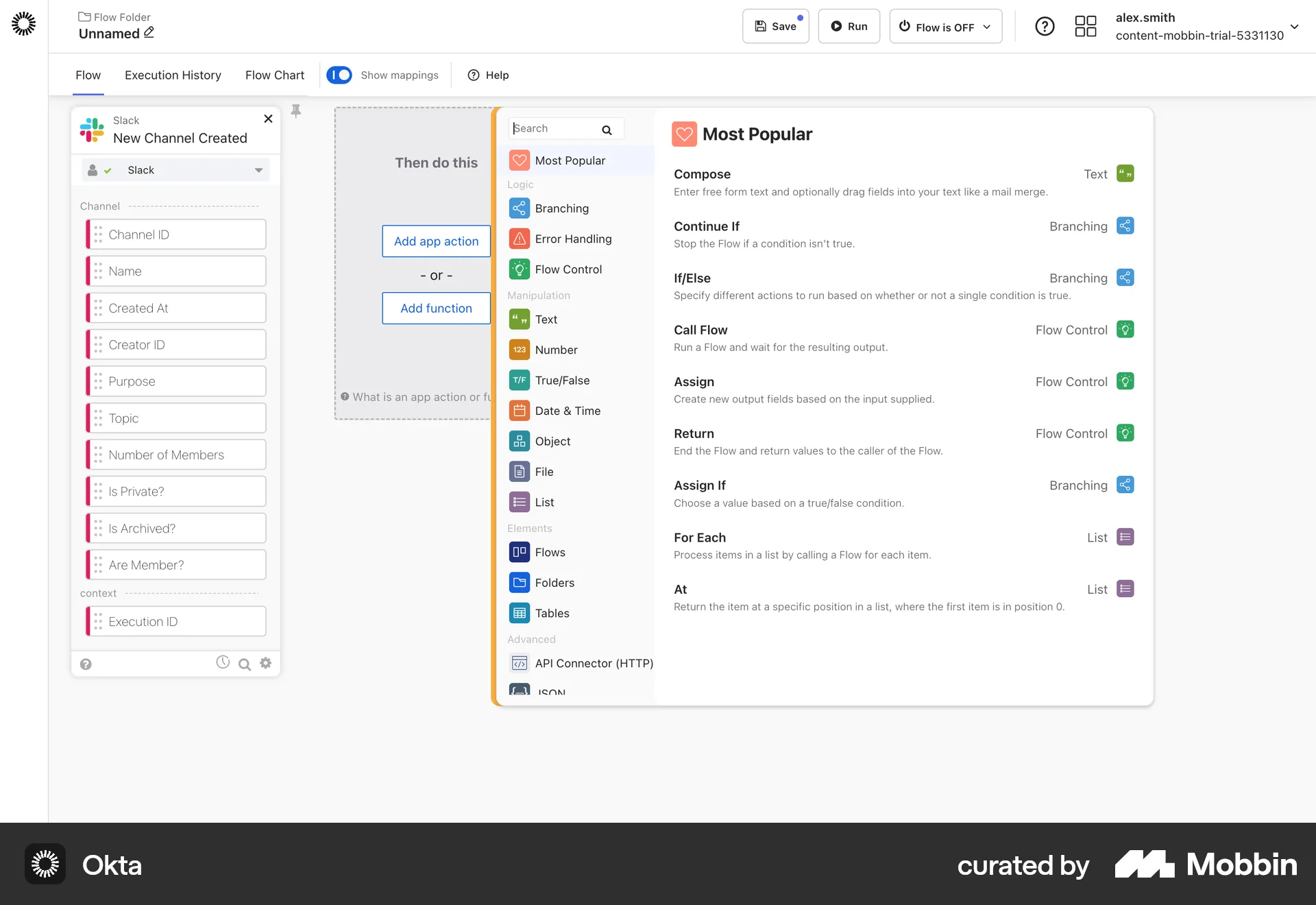Switch to the Execution History tab
This screenshot has height=905, width=1316.
[173, 75]
